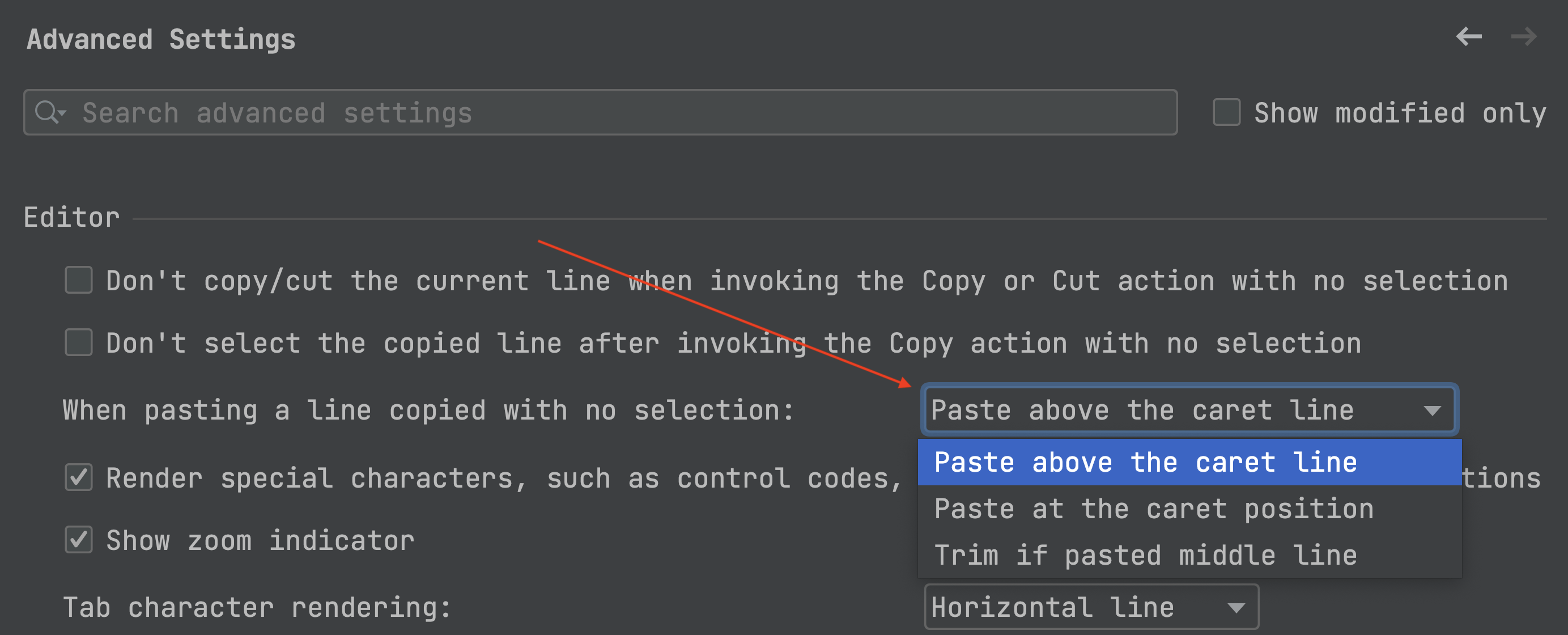Toggle Don't copy/cut current line checkbox
The height and width of the screenshot is (635, 1568).
(79, 281)
